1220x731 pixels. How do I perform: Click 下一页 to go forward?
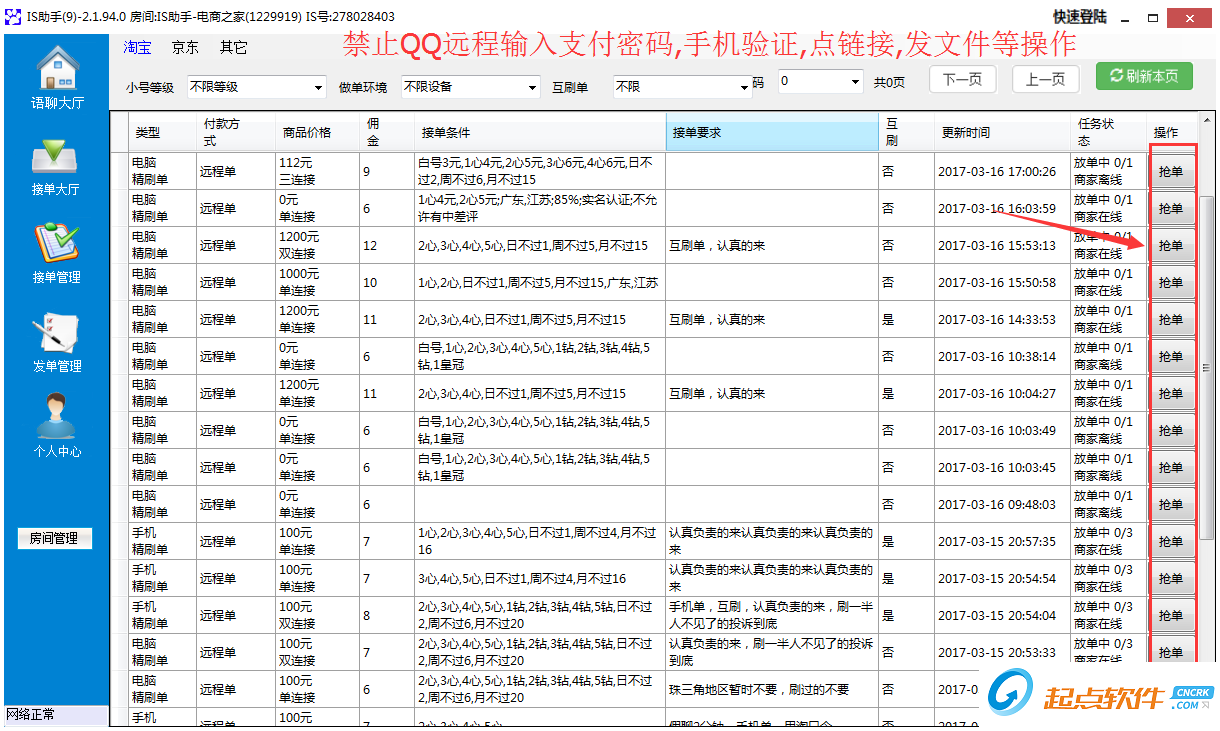pos(962,79)
